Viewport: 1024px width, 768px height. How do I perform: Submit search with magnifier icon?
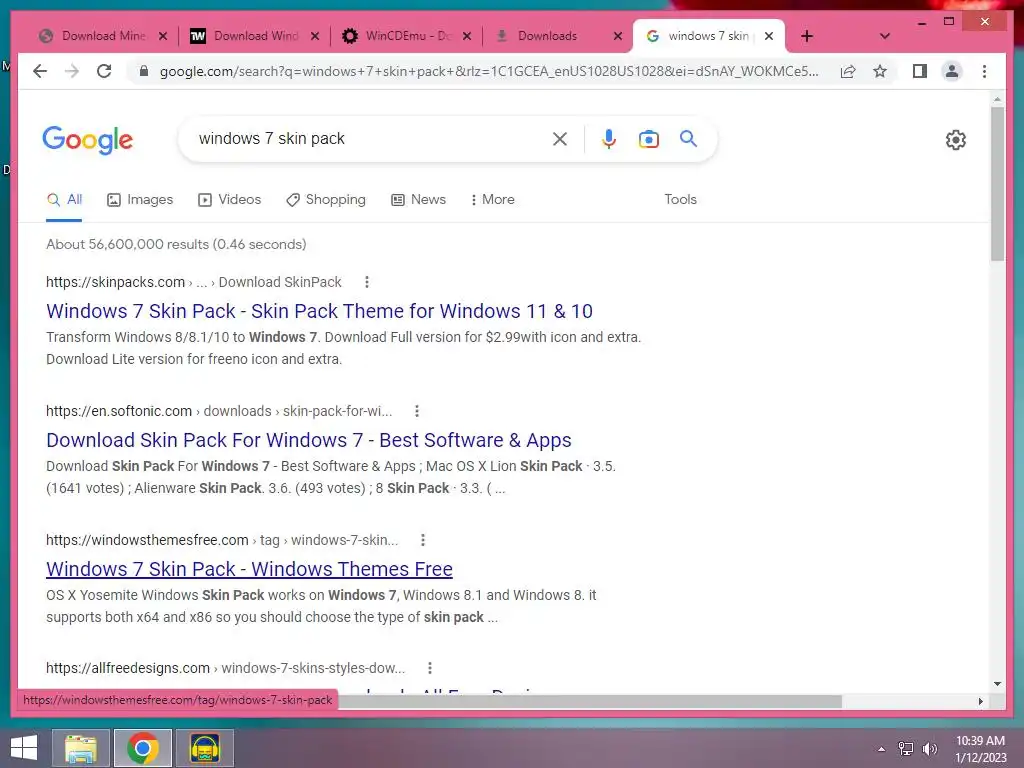(x=688, y=138)
